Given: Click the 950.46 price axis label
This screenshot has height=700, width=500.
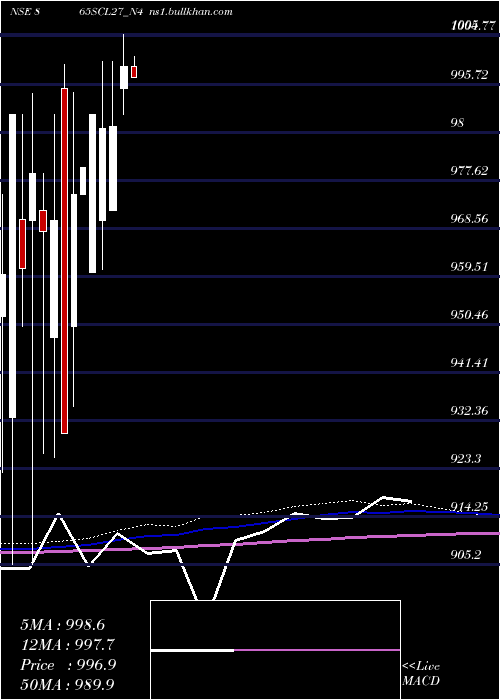Looking at the screenshot, I should 469,315.
